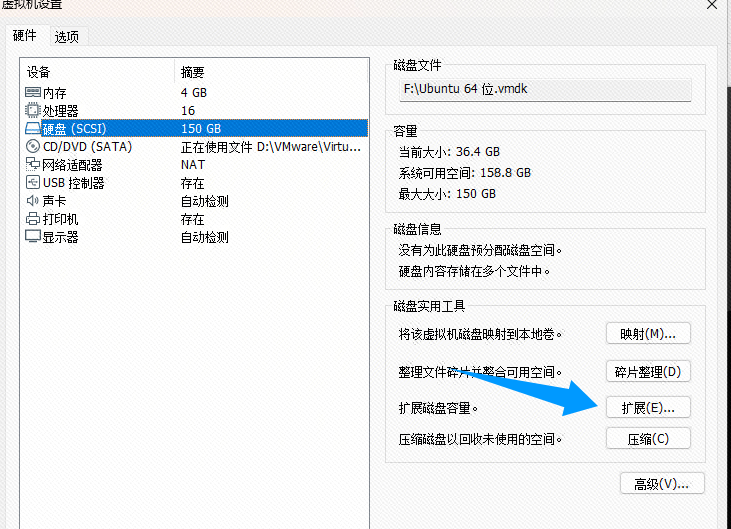The width and height of the screenshot is (731, 529).
Task: Select the 硬盘 (SCSI) row
Action: click(196, 129)
